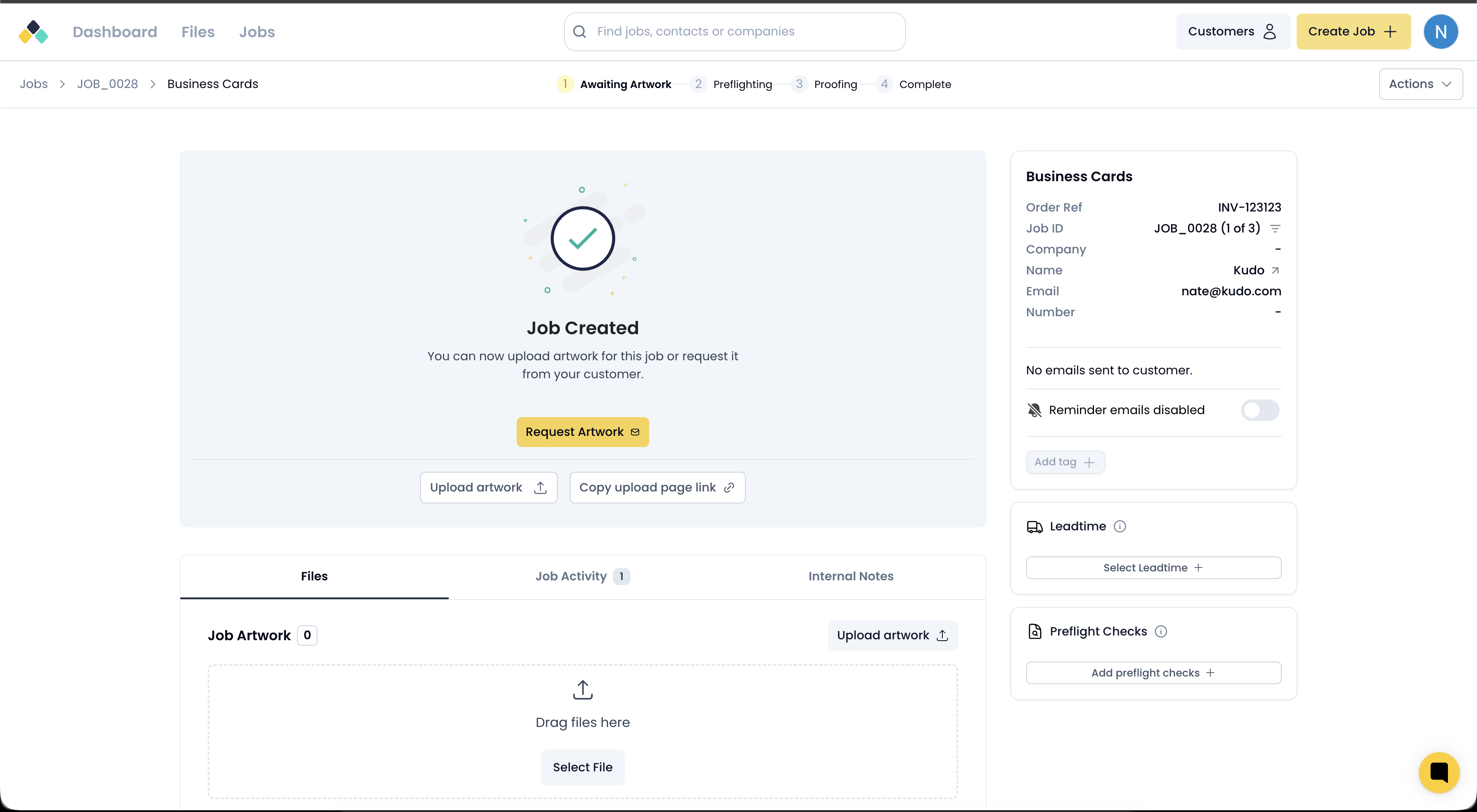Click the Leadtime info icon
This screenshot has height=812, width=1477.
pyautogui.click(x=1119, y=527)
